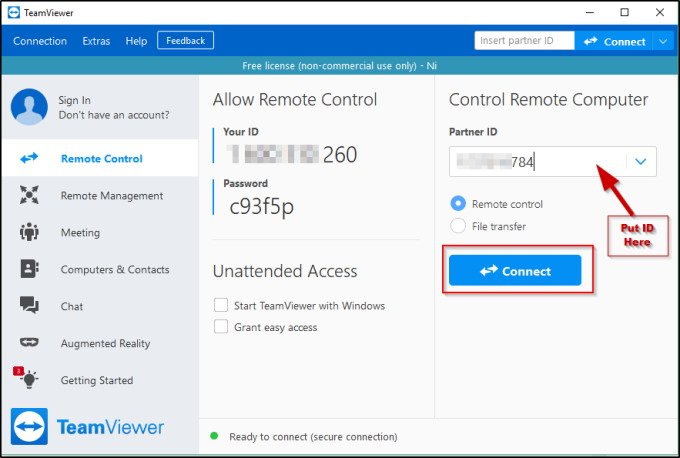
Task: Click the Insert partner ID field
Action: pos(524,41)
